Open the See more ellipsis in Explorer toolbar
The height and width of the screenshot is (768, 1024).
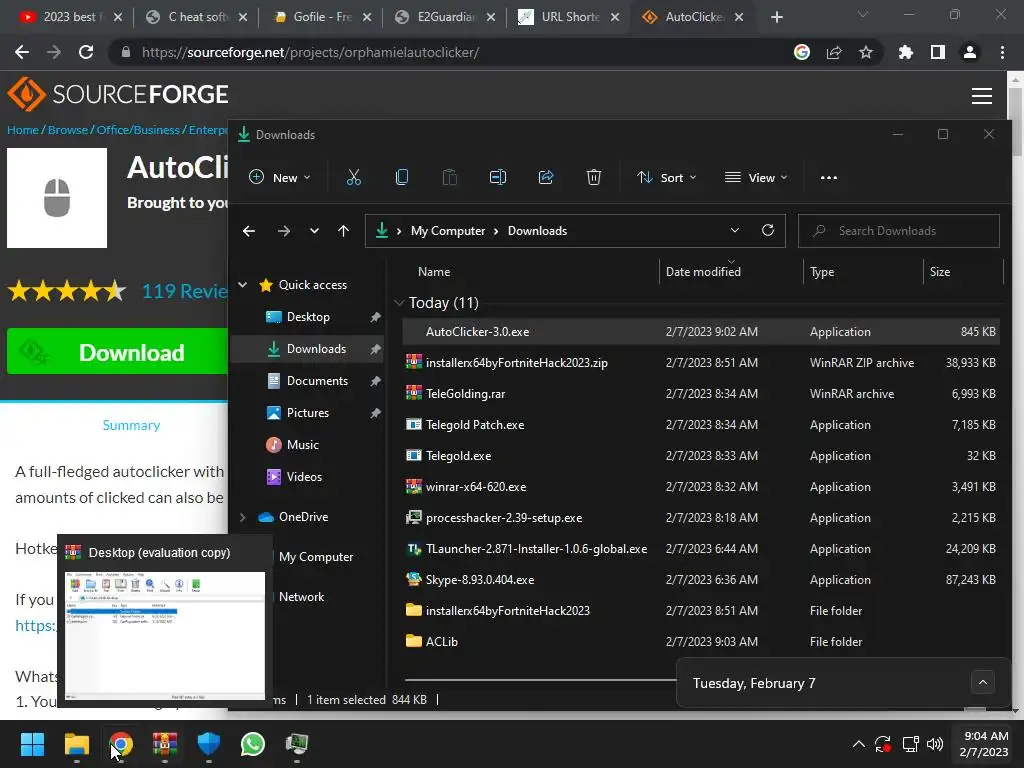click(x=829, y=178)
